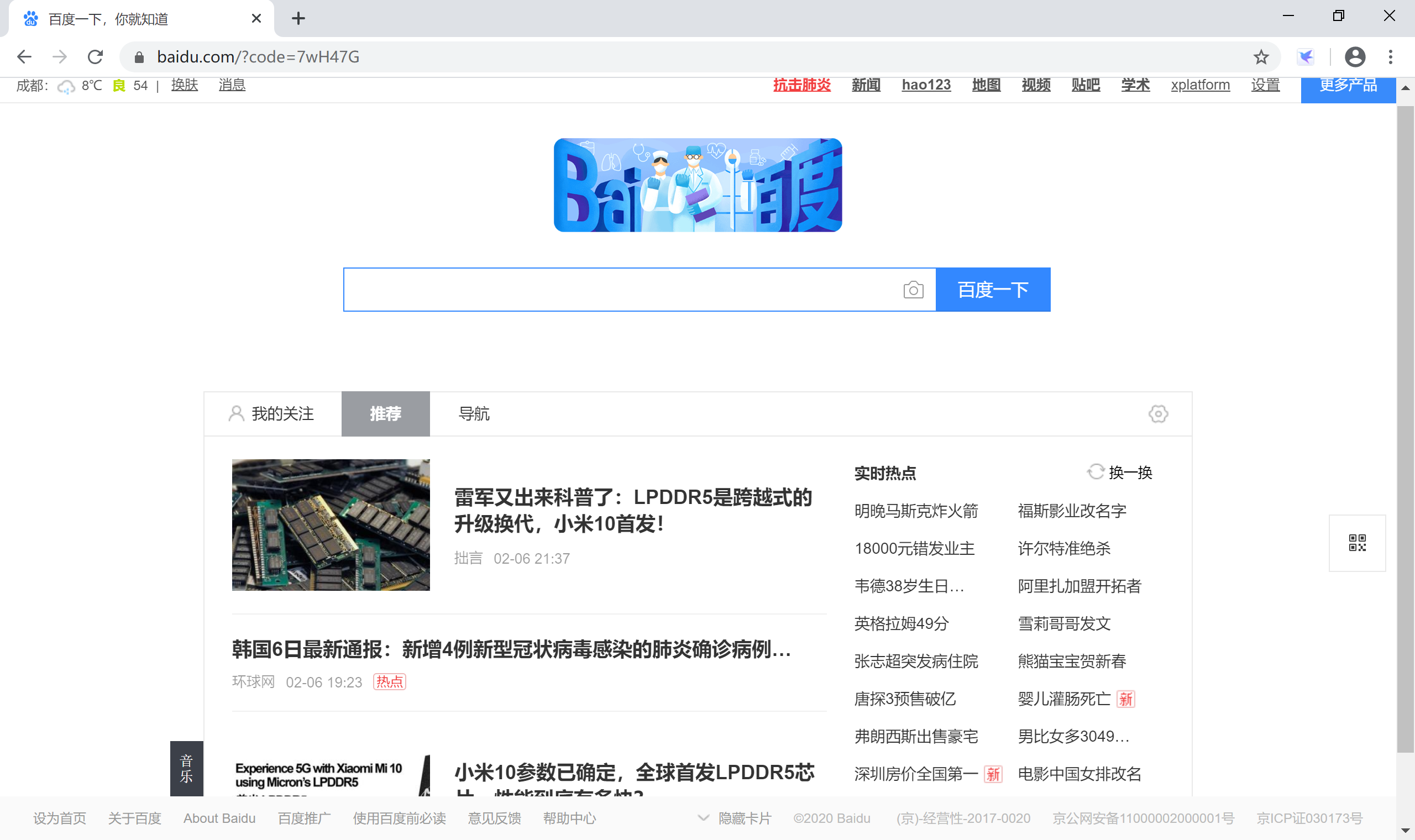Click 帮助中心 footer link
1415x840 pixels.
tap(569, 818)
